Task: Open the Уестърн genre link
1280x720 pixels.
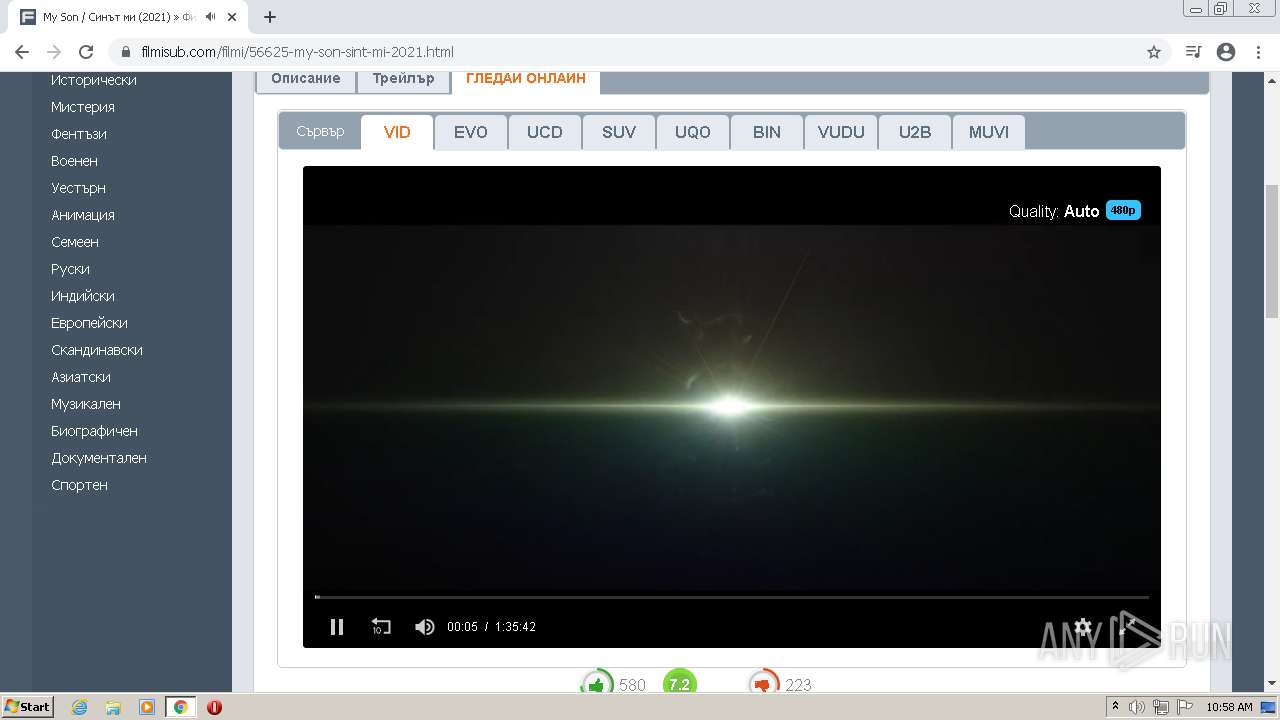Action: (78, 188)
